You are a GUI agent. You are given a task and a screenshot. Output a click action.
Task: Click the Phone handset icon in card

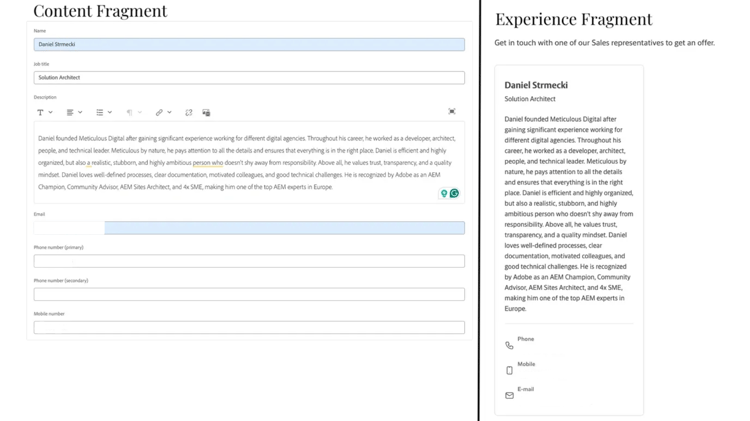coord(509,345)
